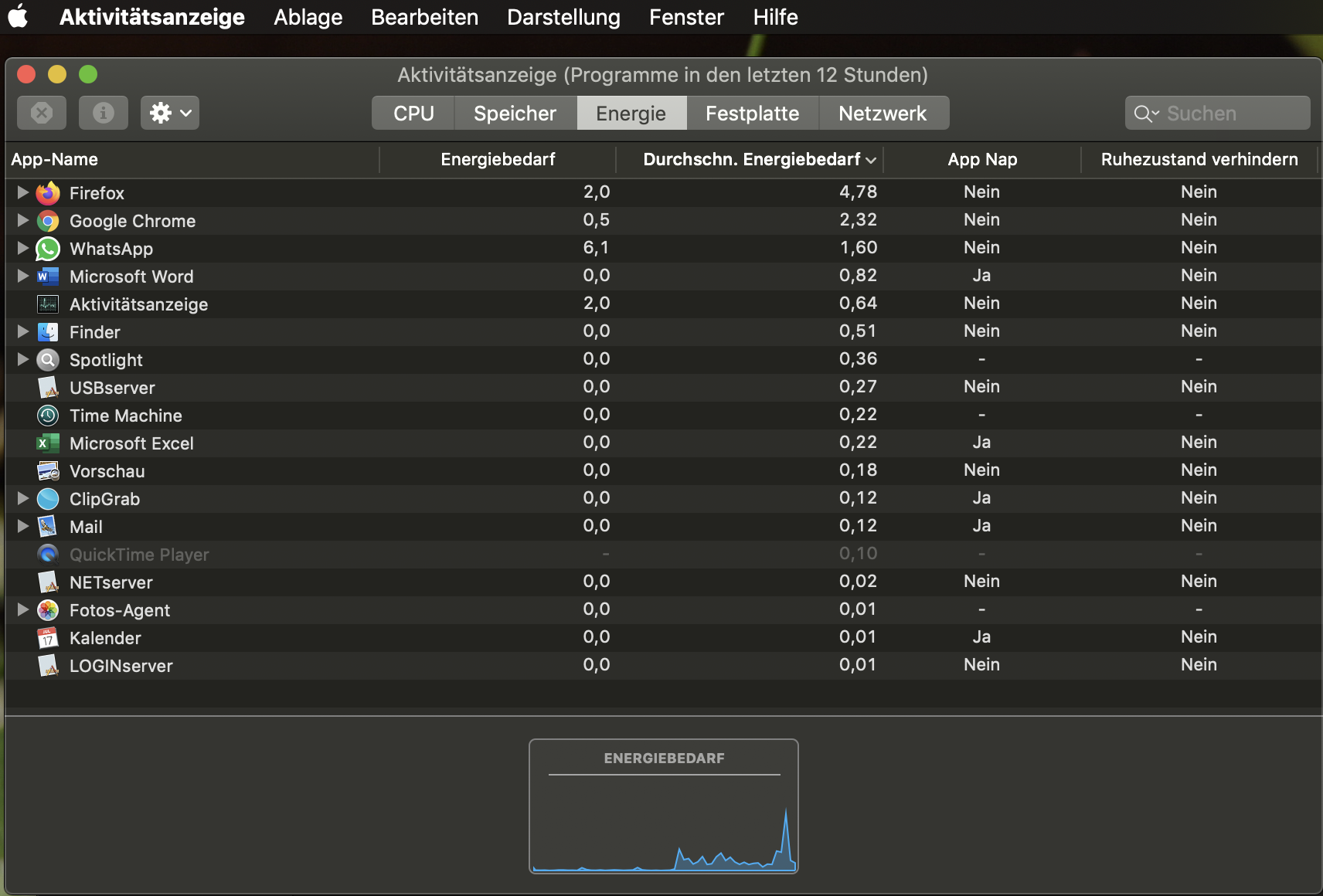
Task: Click the Microsoft Word icon
Action: coord(48,277)
